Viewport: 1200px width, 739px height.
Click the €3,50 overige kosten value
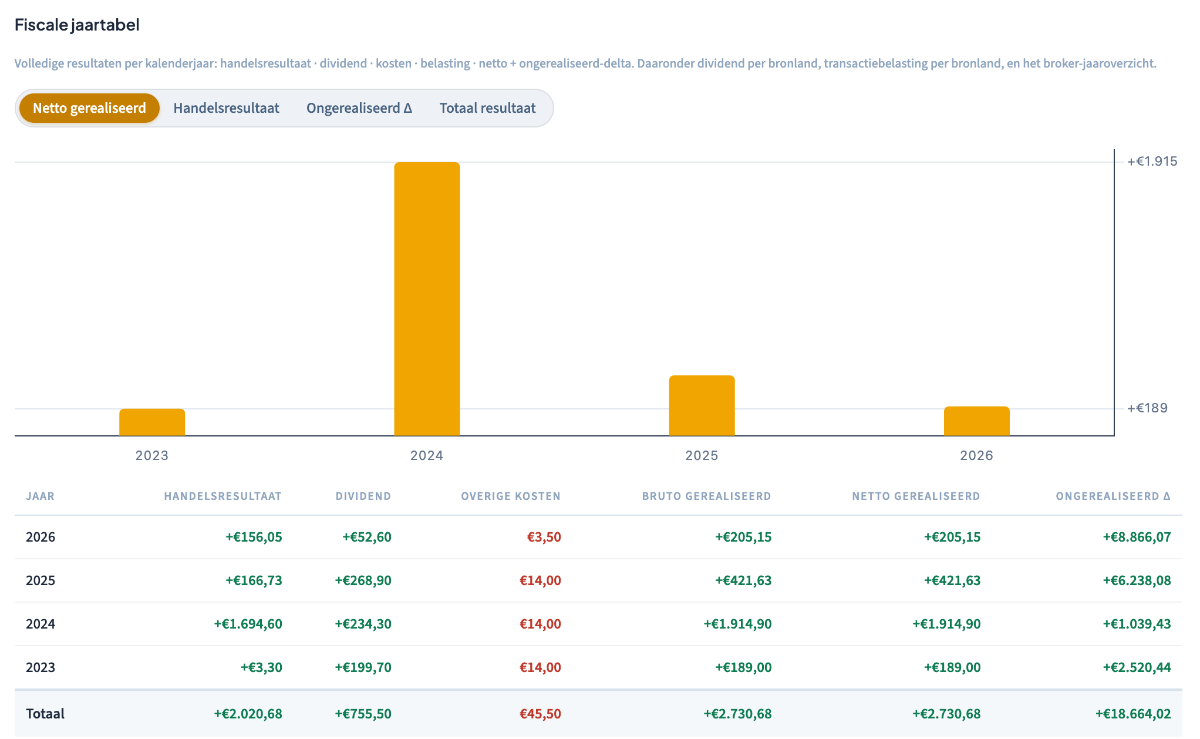click(544, 537)
